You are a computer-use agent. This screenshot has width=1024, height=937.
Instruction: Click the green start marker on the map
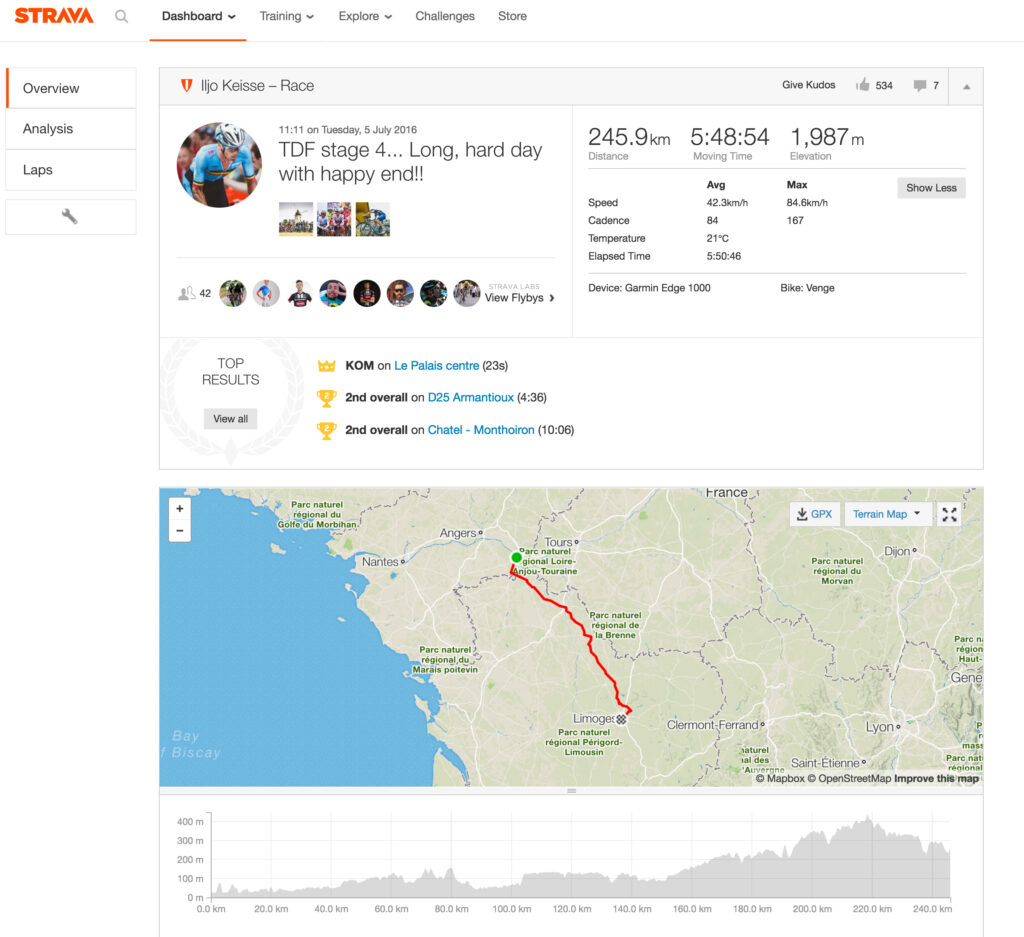pos(517,558)
